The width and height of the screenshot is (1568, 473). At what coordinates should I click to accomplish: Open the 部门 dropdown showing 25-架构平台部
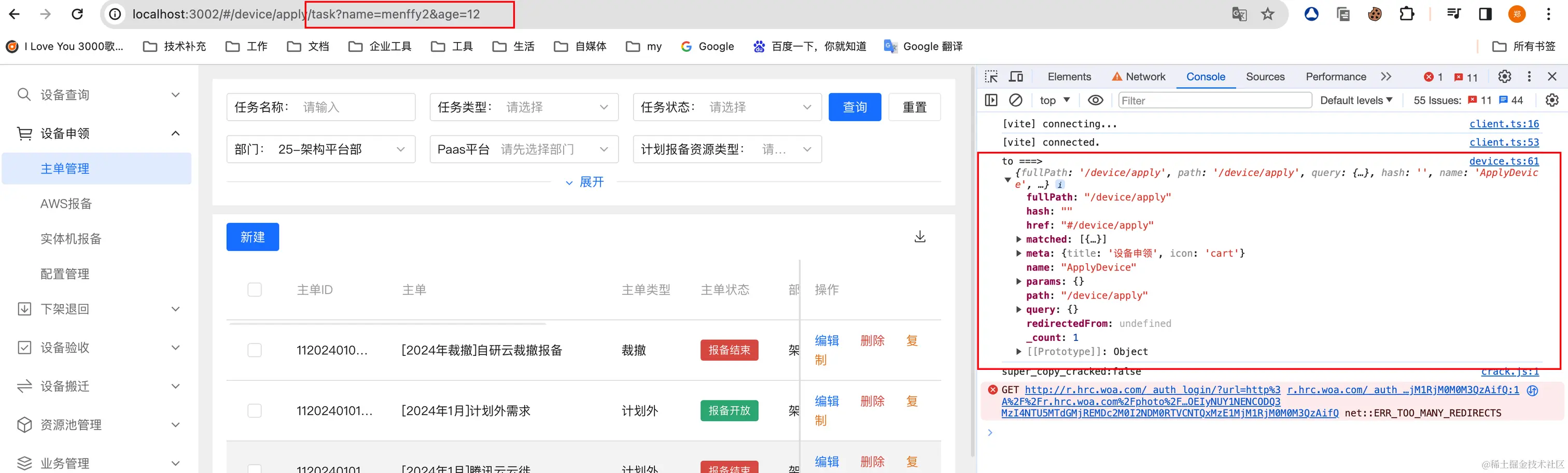click(x=321, y=149)
